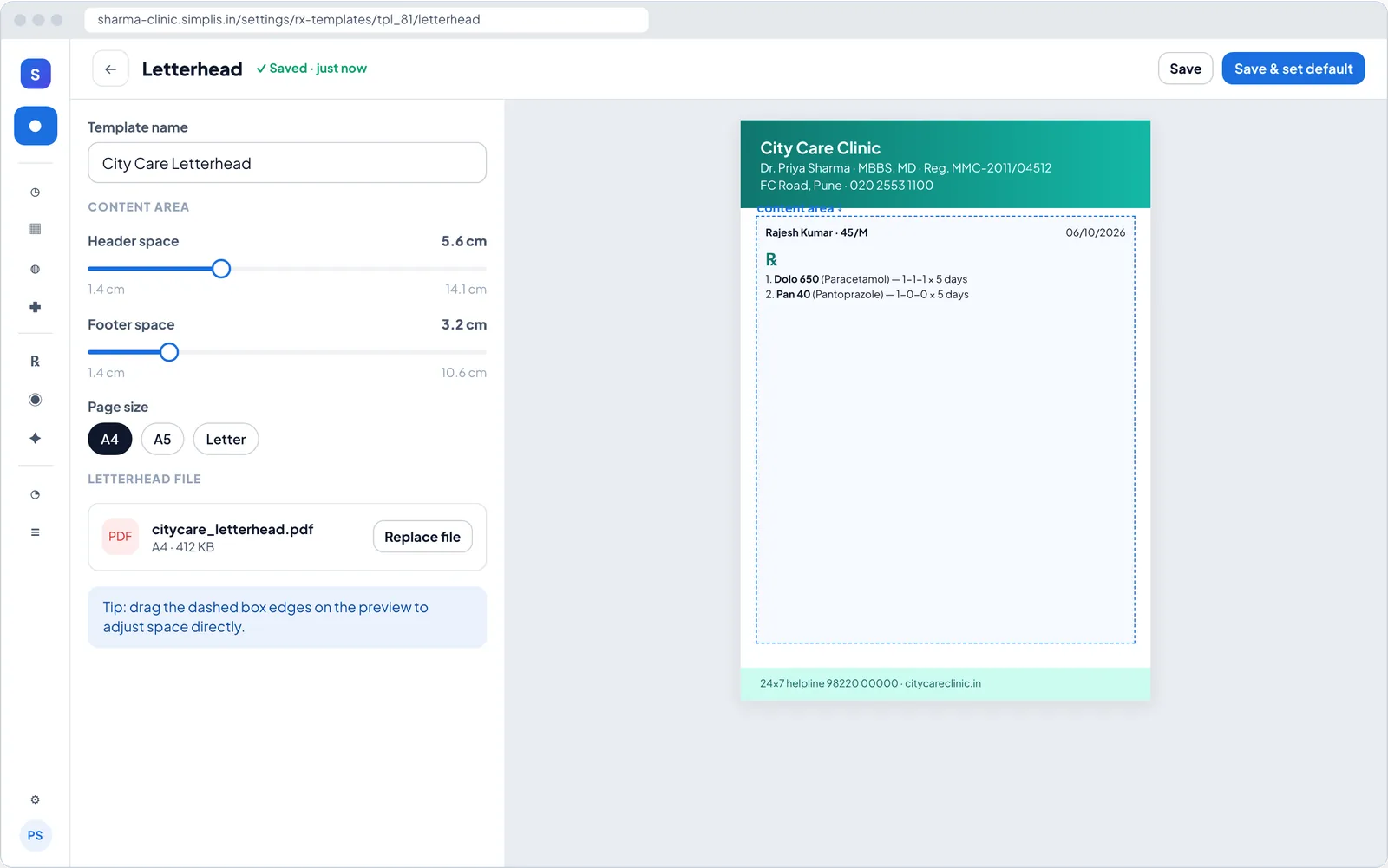Screen dimensions: 1388x868
Task: Open the settings gear in sidebar
Action: [x=36, y=799]
